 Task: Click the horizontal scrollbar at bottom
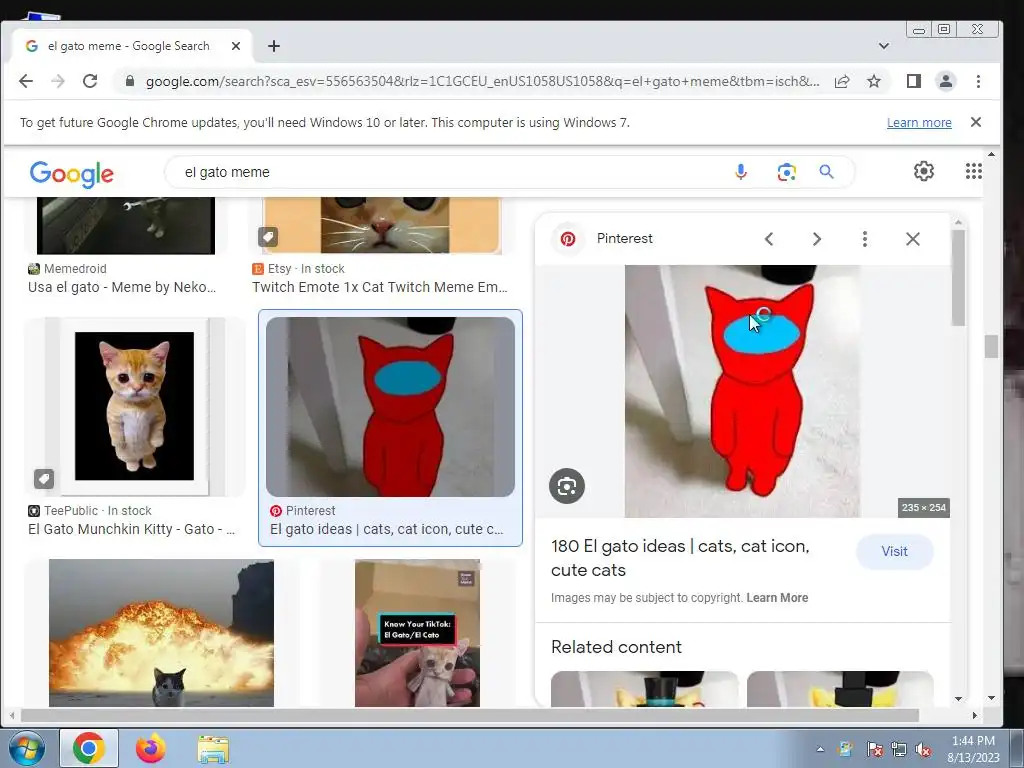coord(470,716)
